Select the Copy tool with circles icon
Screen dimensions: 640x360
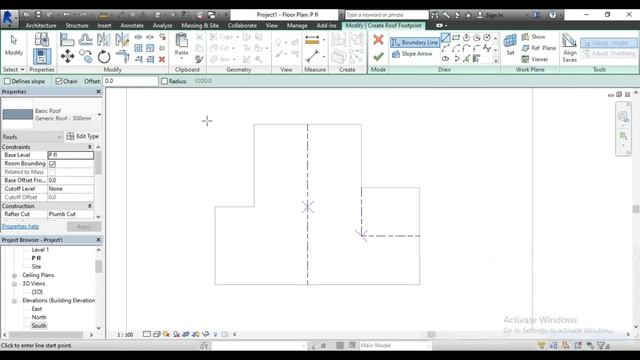pyautogui.click(x=86, y=56)
